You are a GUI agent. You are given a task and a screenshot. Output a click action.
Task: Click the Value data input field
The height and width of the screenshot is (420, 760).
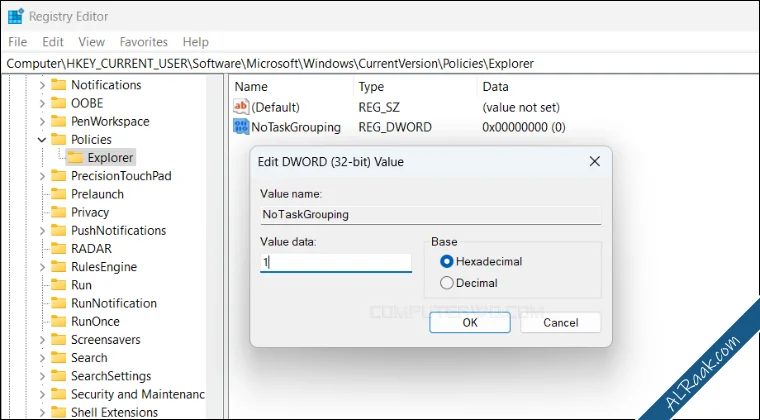pos(335,263)
